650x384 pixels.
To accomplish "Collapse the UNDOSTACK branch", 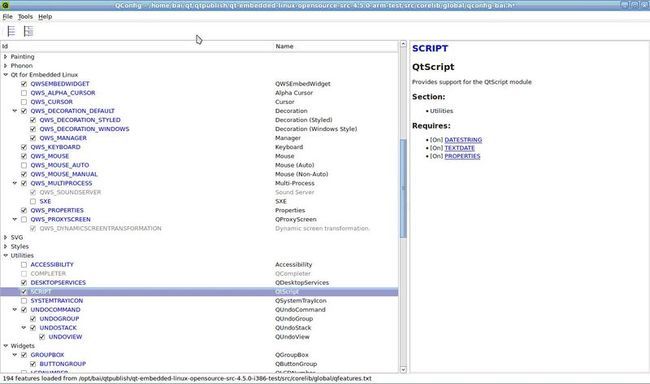I will click(24, 328).
